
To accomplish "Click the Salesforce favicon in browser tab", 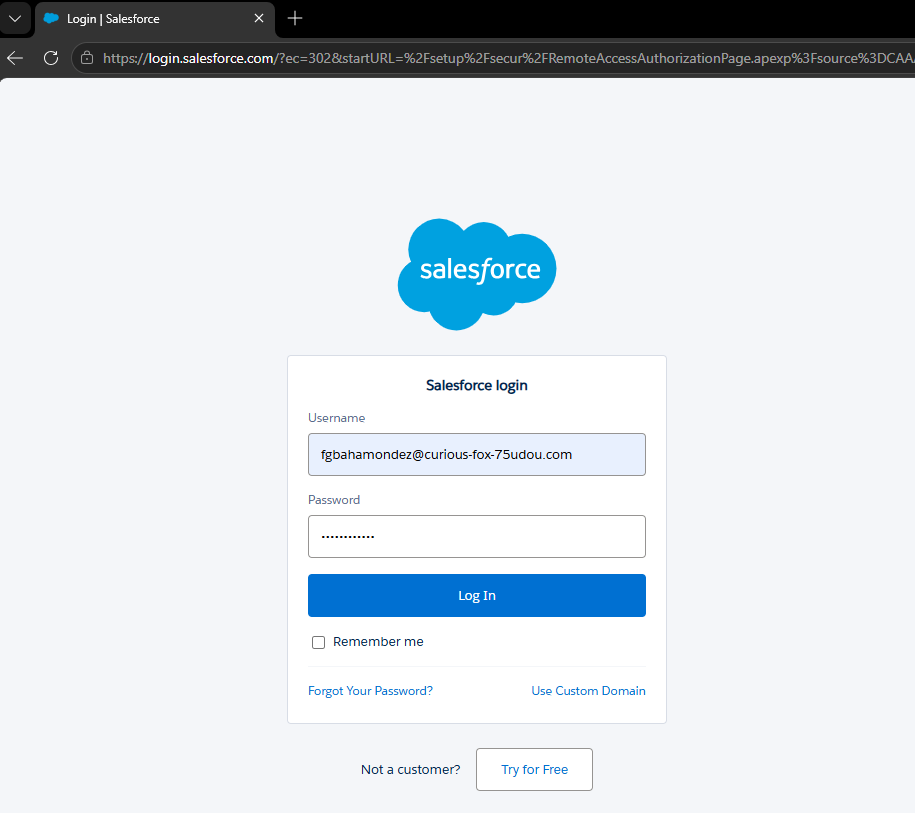I will 52,19.
